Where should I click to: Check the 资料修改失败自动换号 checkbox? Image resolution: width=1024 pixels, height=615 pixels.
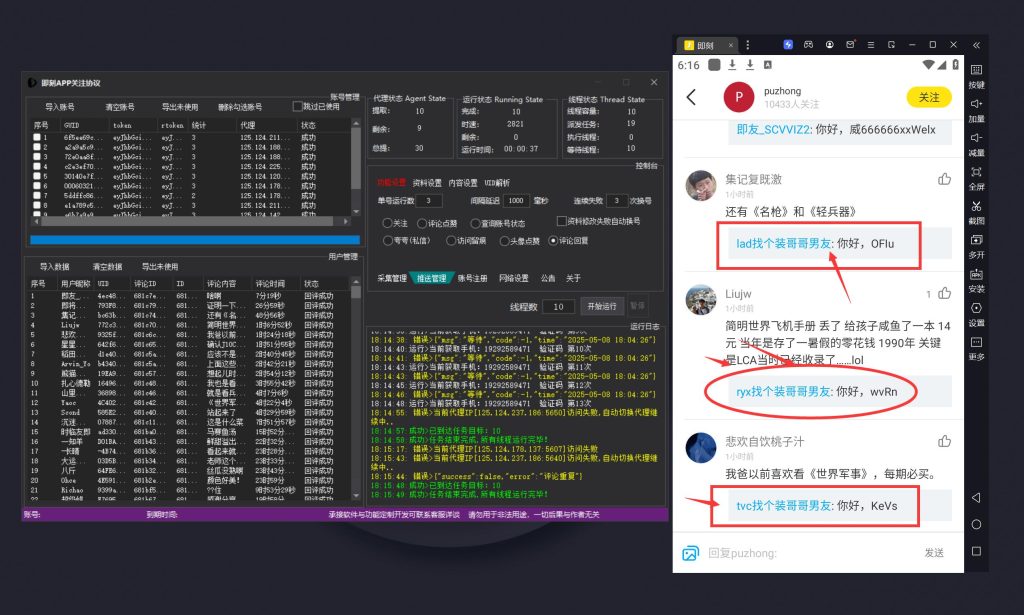pyautogui.click(x=561, y=221)
